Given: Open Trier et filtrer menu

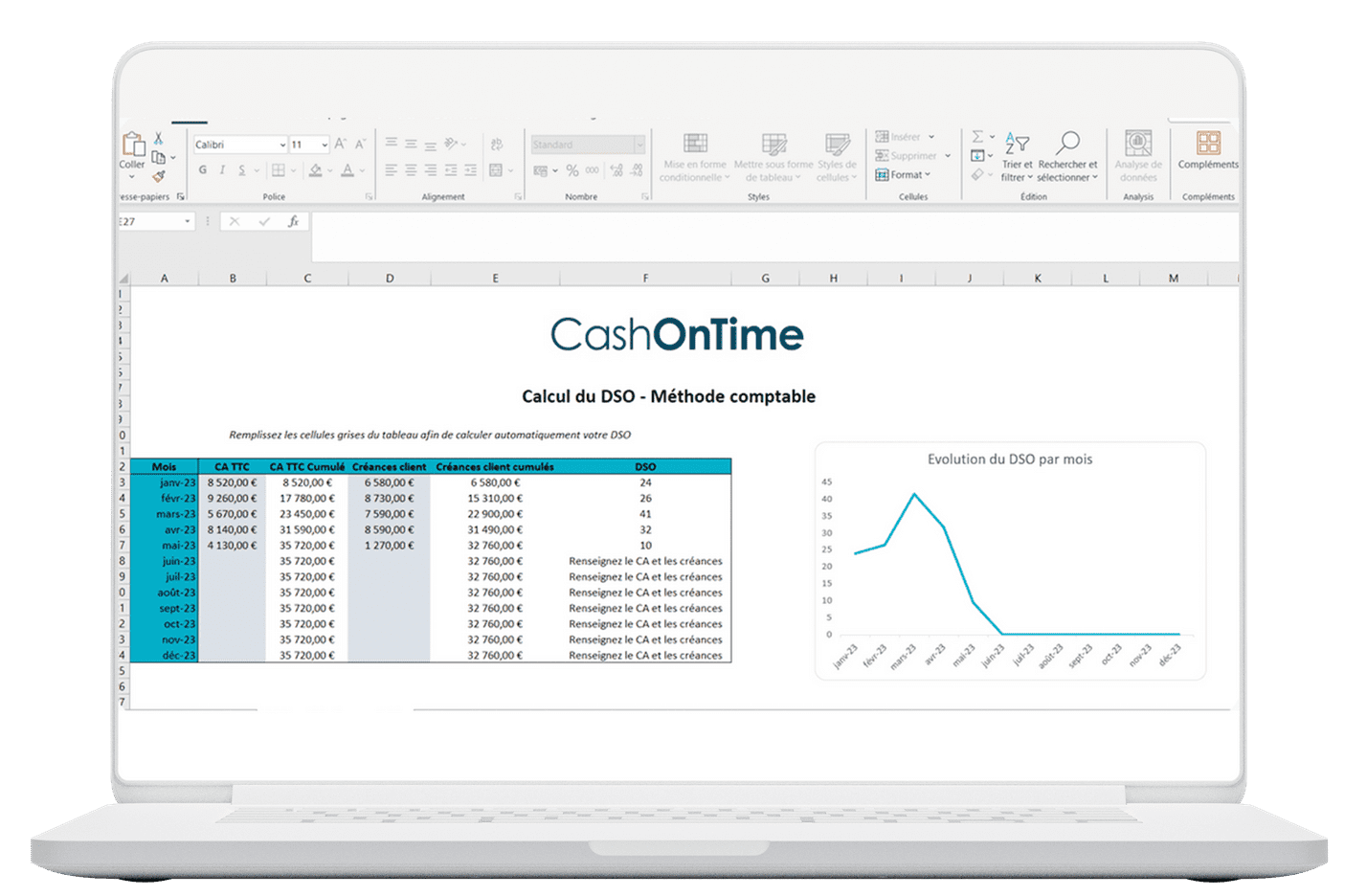Looking at the screenshot, I should coord(1018,158).
